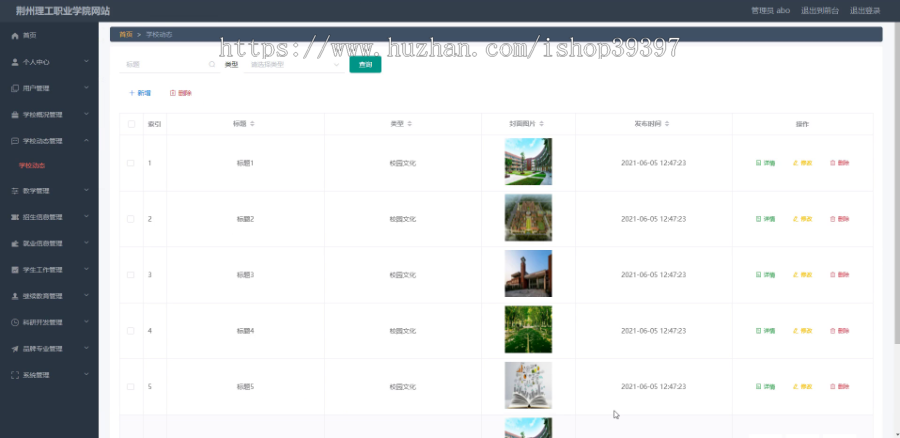Open the 类型 select dropdown

pos(294,65)
